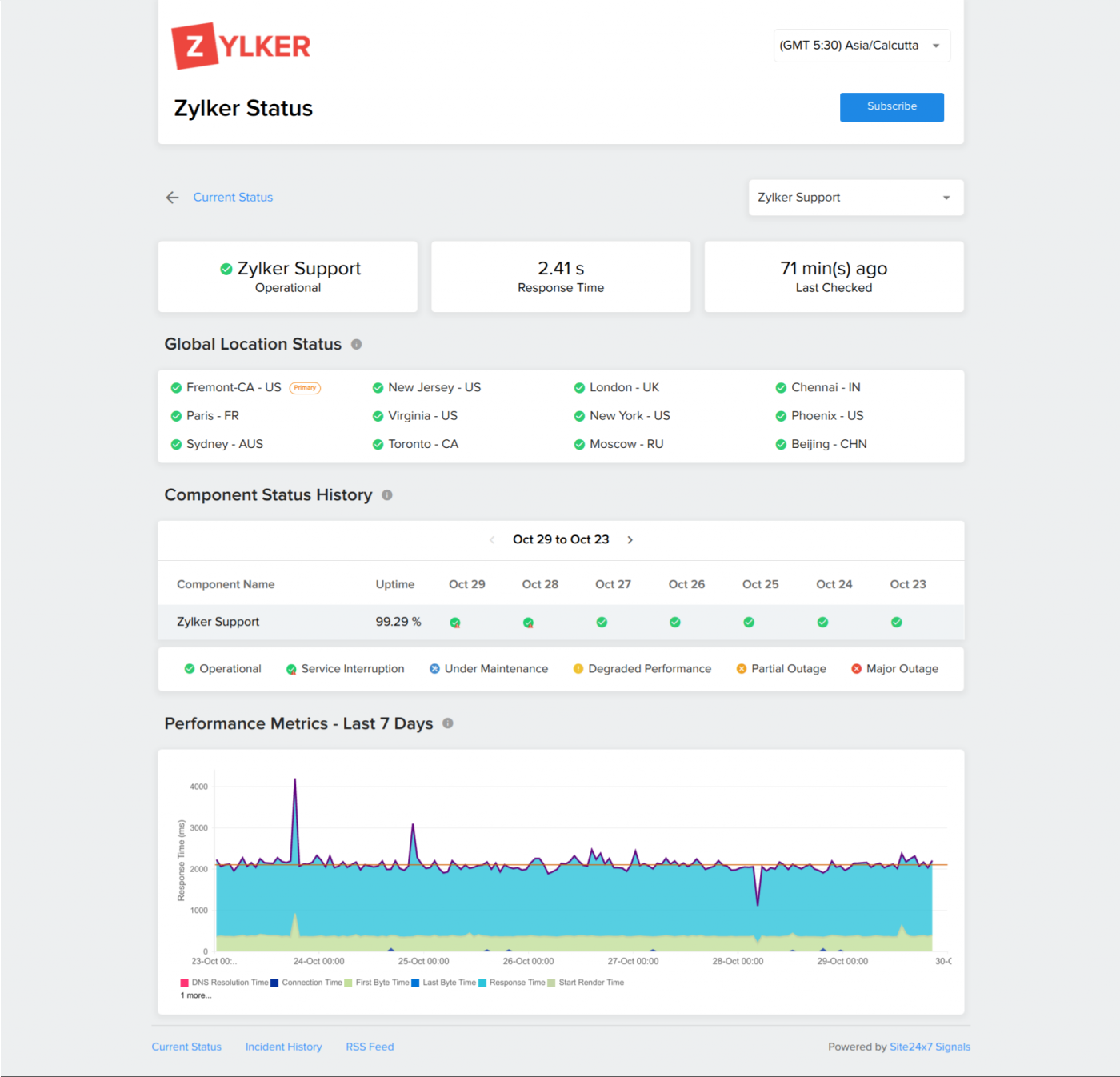Click the 99.29 % uptime value
The width and height of the screenshot is (1120, 1077).
[x=398, y=622]
